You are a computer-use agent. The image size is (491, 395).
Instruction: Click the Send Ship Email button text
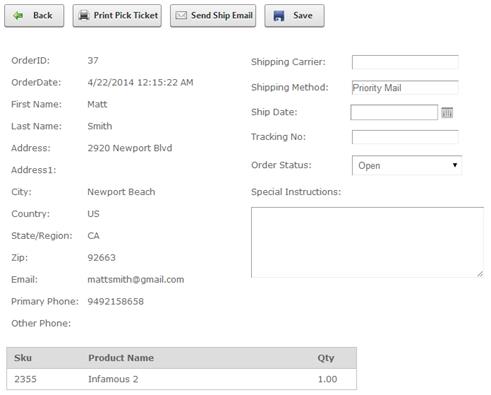click(222, 15)
